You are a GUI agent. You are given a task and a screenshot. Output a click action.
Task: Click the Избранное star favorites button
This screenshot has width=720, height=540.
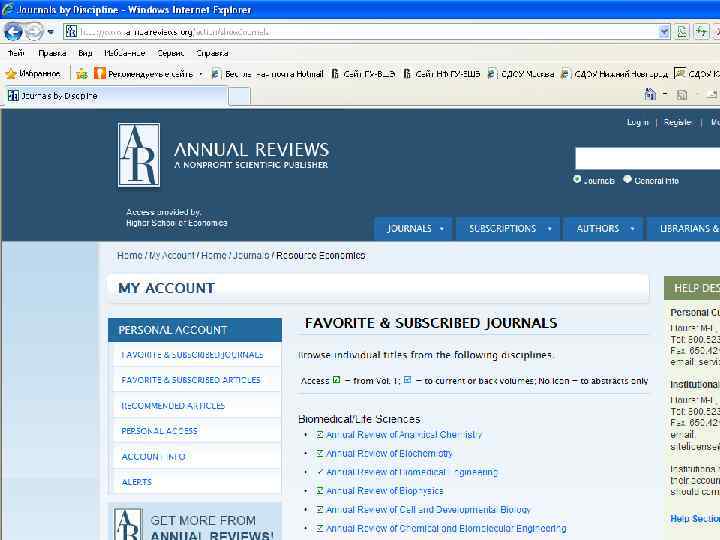pos(33,73)
